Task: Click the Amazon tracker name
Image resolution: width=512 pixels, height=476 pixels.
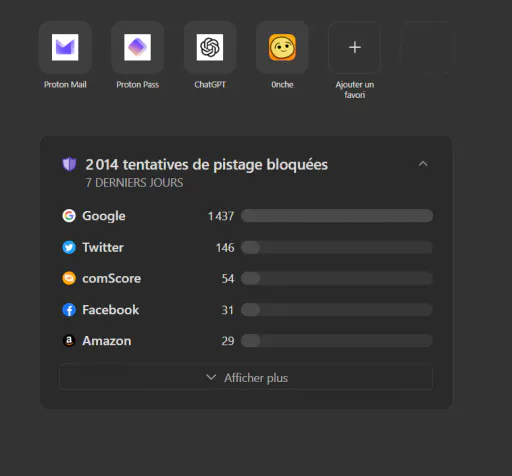Action: click(106, 341)
